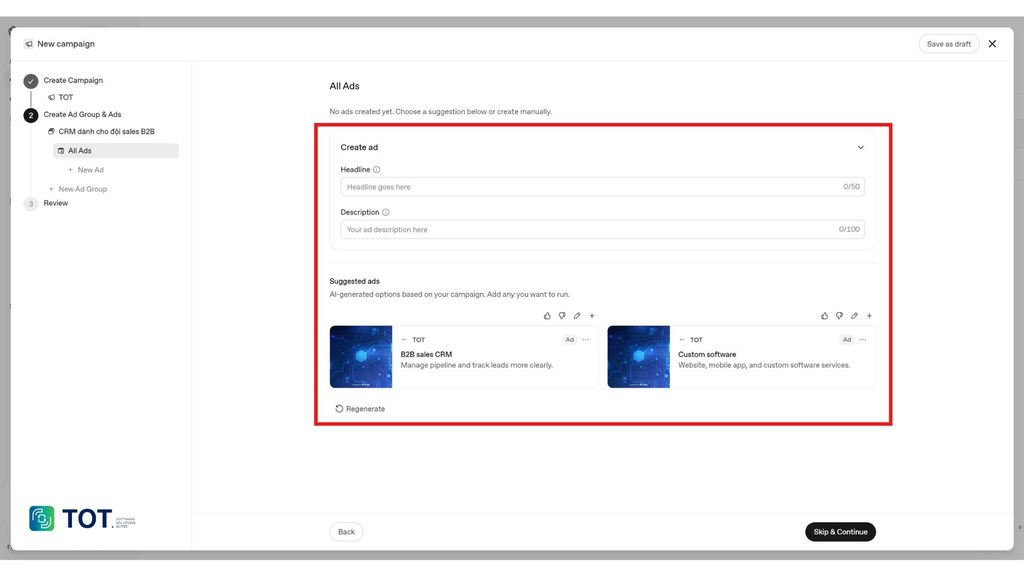Add a New Ad from the sidebar

pos(86,170)
